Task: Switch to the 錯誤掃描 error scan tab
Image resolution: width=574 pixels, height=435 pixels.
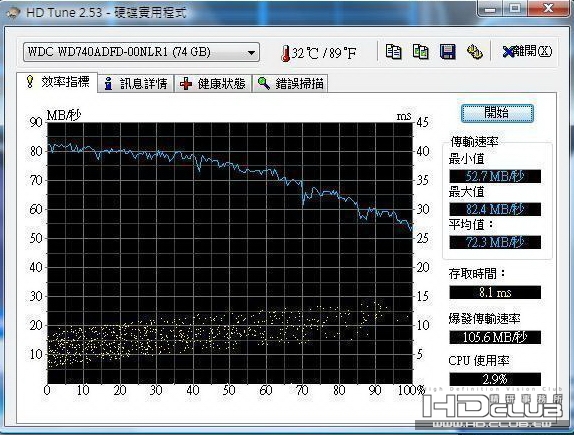Action: (290, 83)
